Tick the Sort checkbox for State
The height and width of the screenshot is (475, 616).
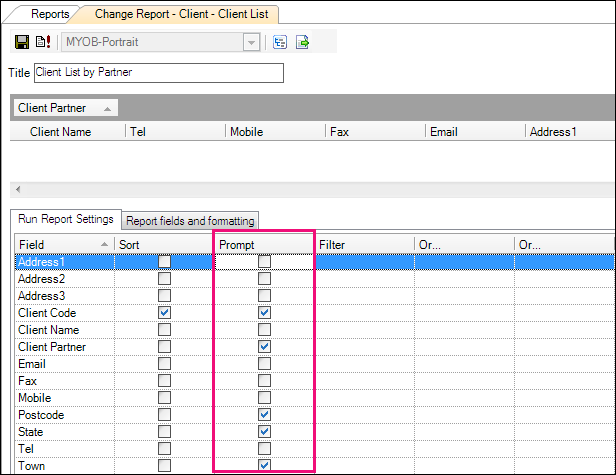point(164,432)
